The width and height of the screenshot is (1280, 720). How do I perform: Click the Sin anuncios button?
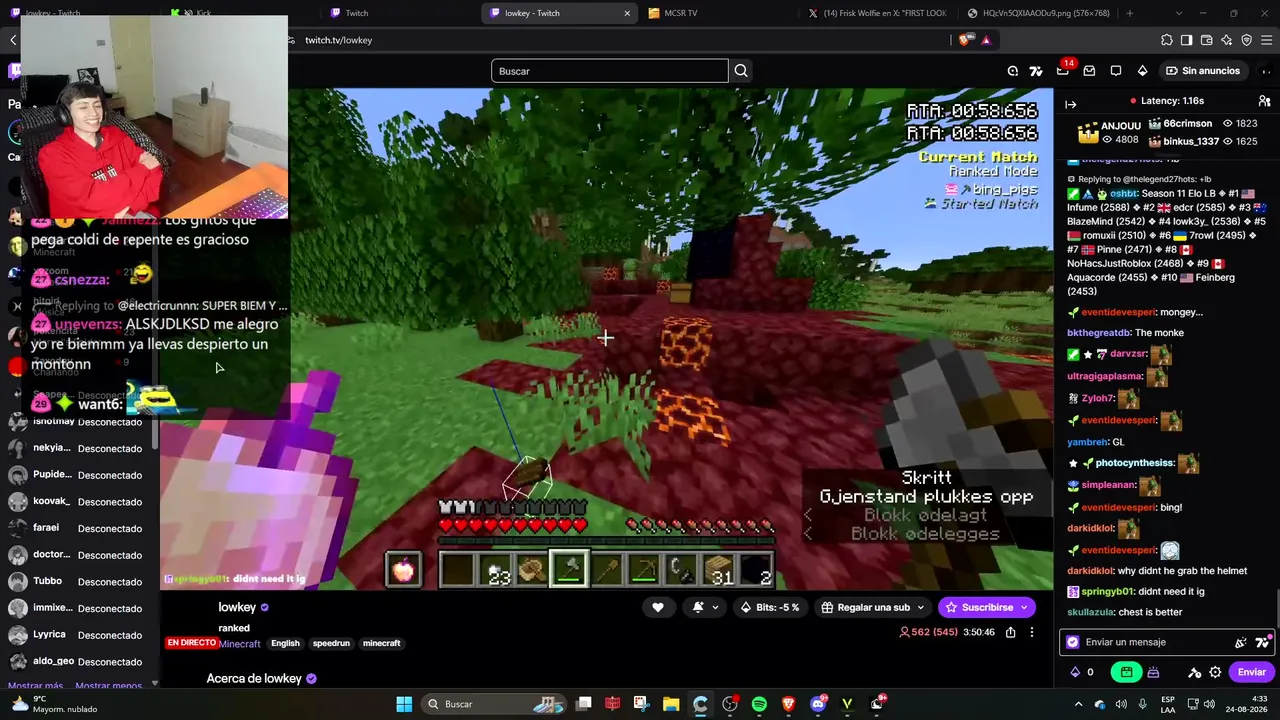[1203, 71]
